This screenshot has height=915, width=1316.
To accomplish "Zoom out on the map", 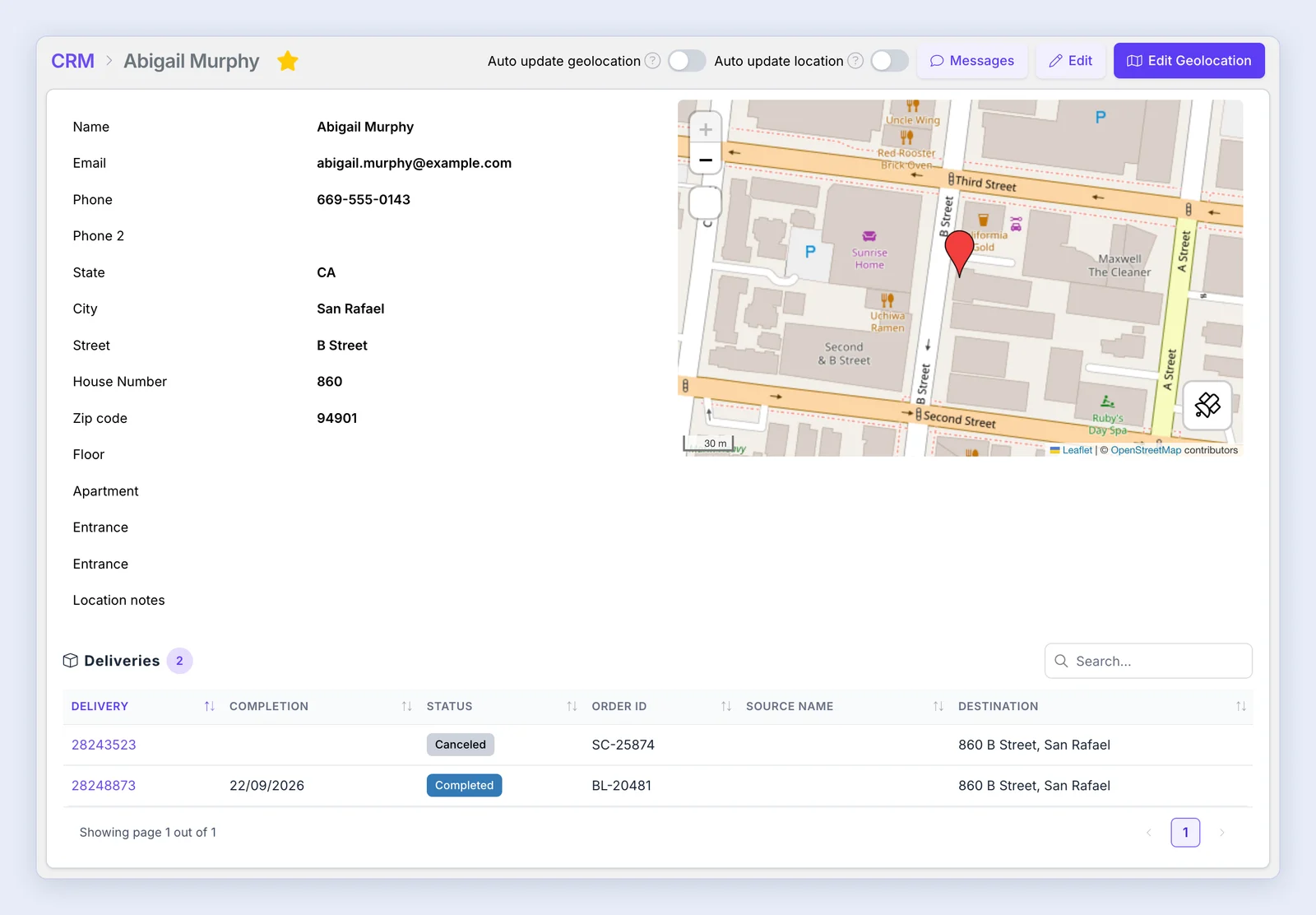I will (x=706, y=160).
